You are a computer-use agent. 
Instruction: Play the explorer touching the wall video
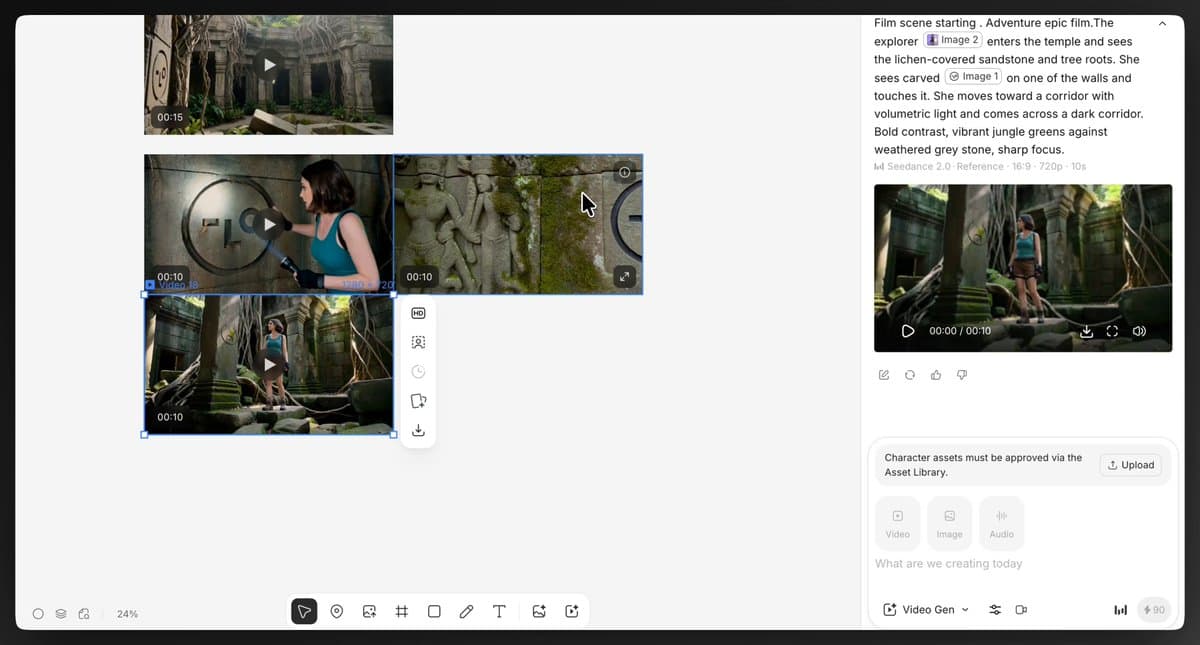(268, 224)
